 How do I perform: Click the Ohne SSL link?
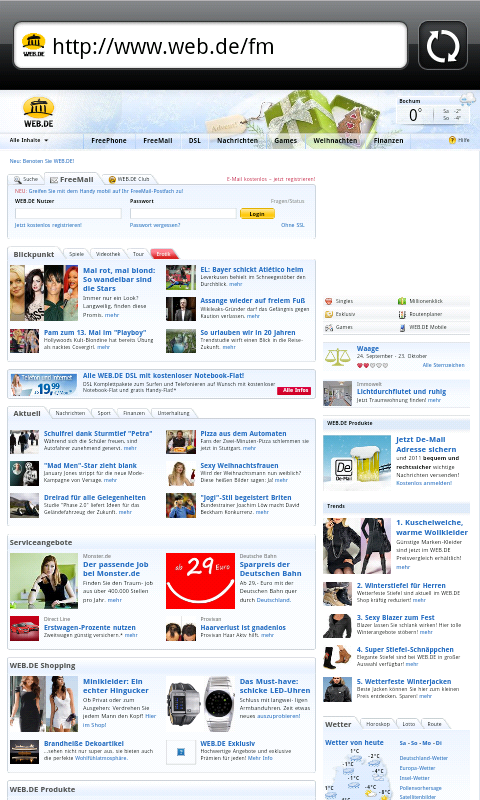point(293,225)
